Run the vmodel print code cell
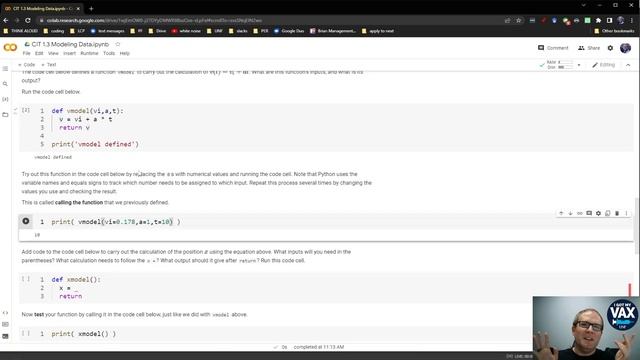This screenshot has width=640, height=360. (26, 221)
